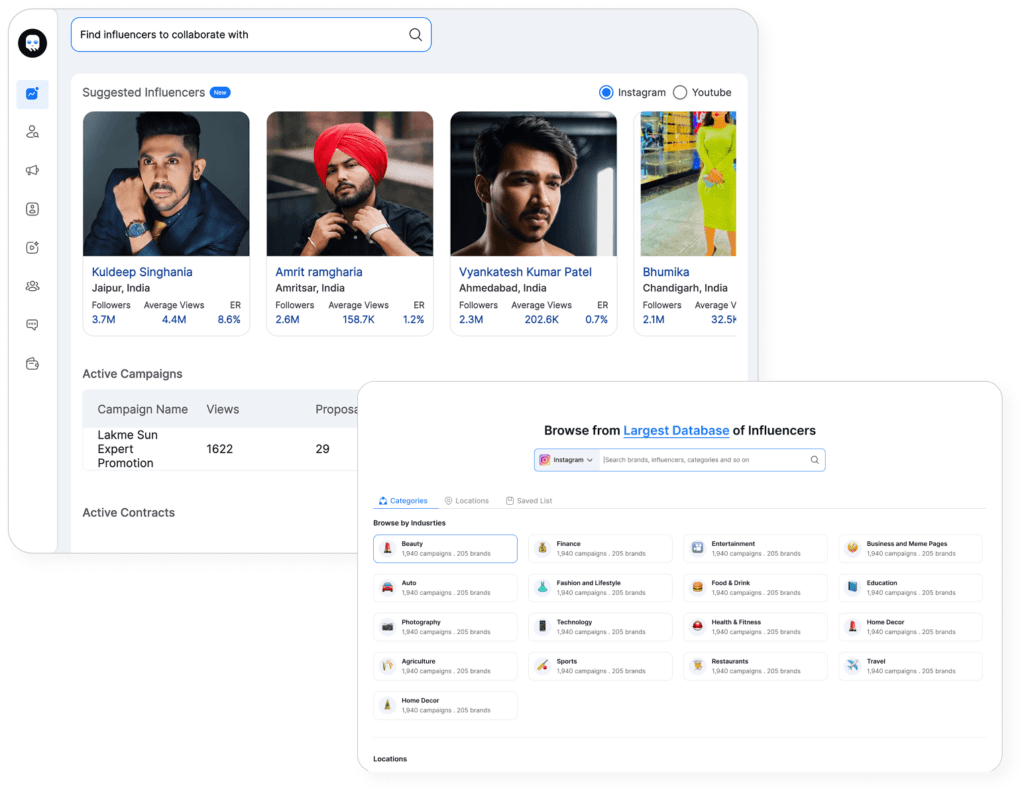
Task: Select the community icon in the sidebar
Action: [x=32, y=286]
